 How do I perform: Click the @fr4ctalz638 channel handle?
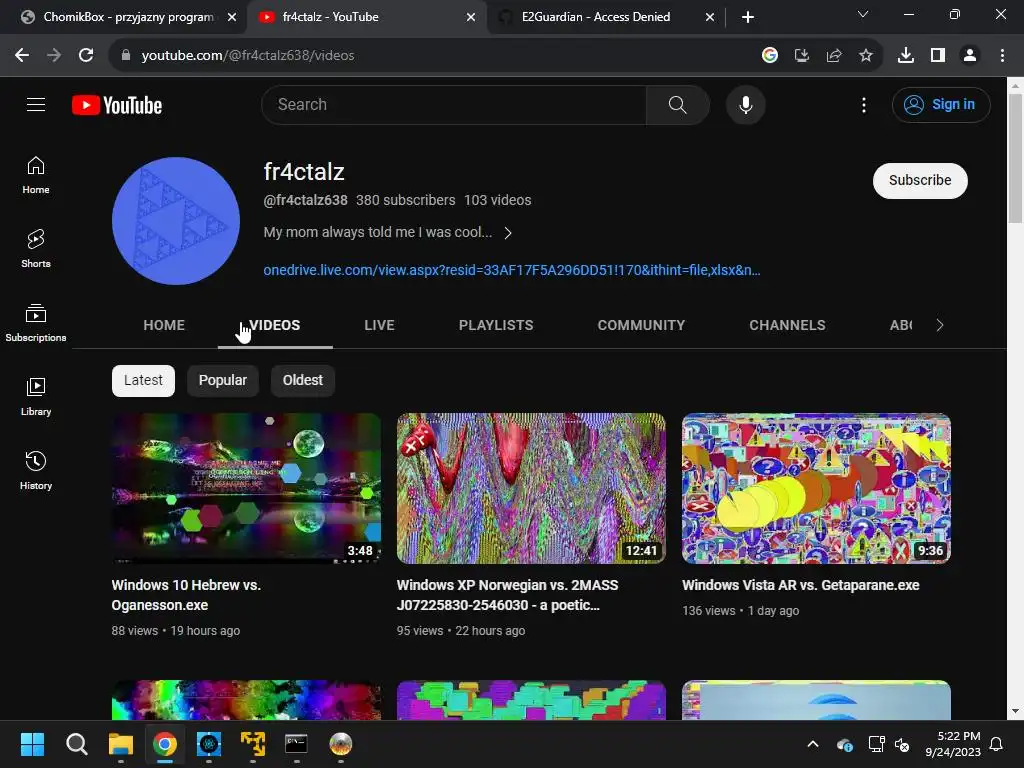pos(306,200)
